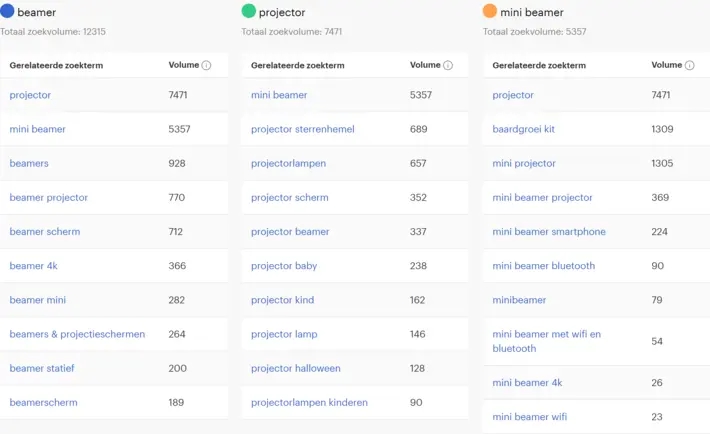The height and width of the screenshot is (434, 710).
Task: Open 'projector' link in beamer table
Action: click(x=30, y=95)
